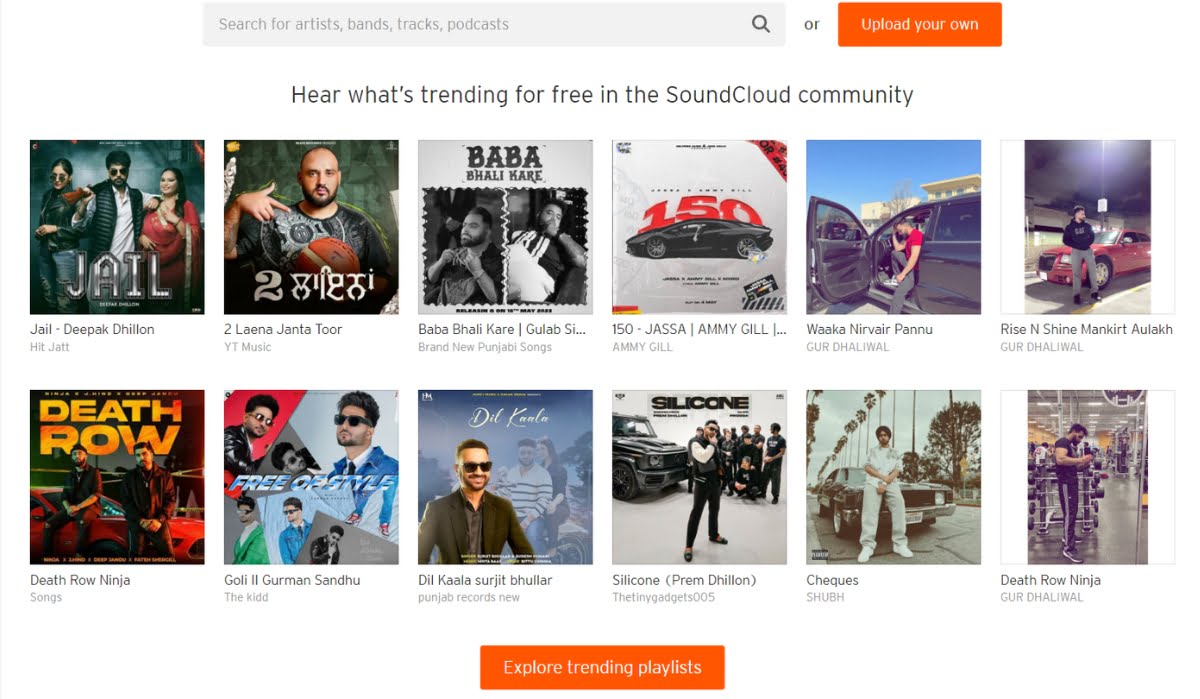Click the search magnifier icon
The height and width of the screenshot is (699, 1200).
[761, 24]
